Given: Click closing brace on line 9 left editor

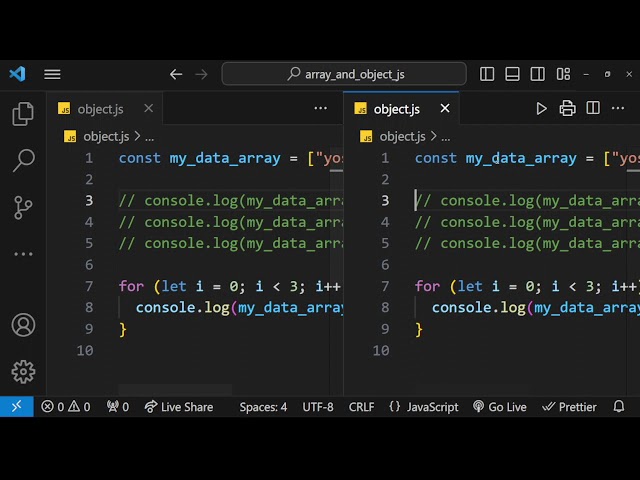Looking at the screenshot, I should coord(123,329).
